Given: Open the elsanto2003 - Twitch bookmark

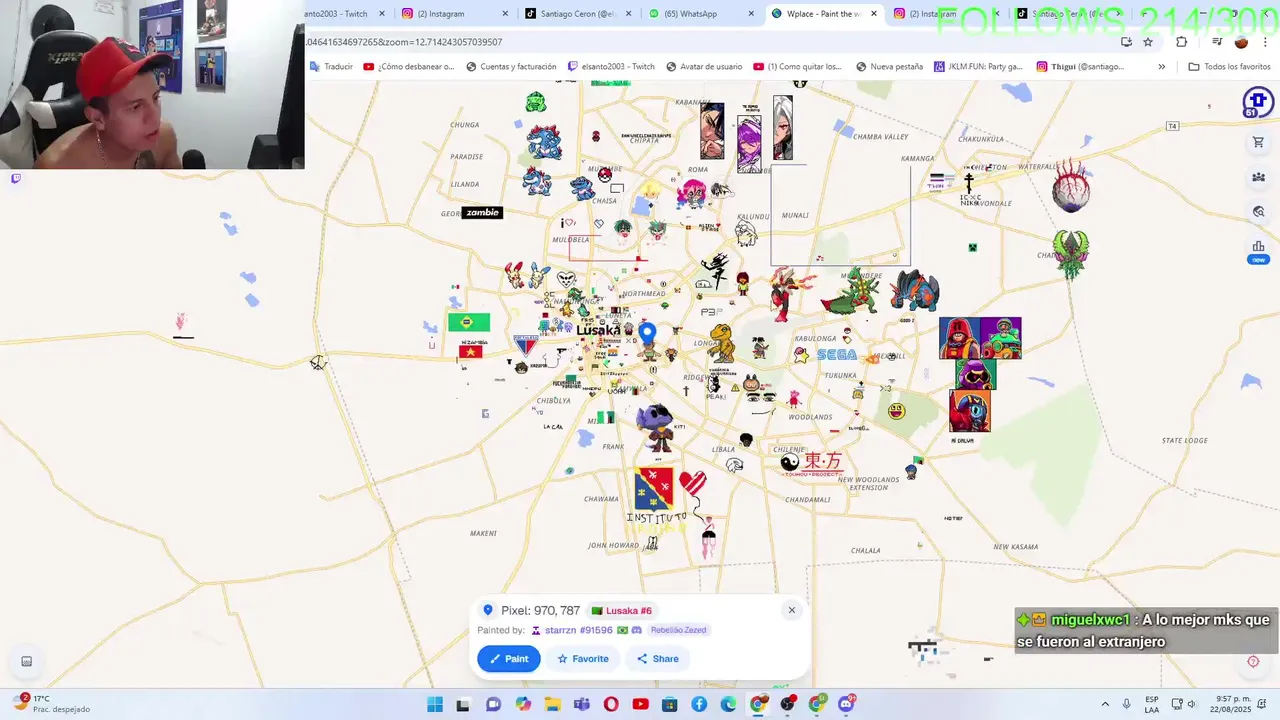Looking at the screenshot, I should coord(611,67).
